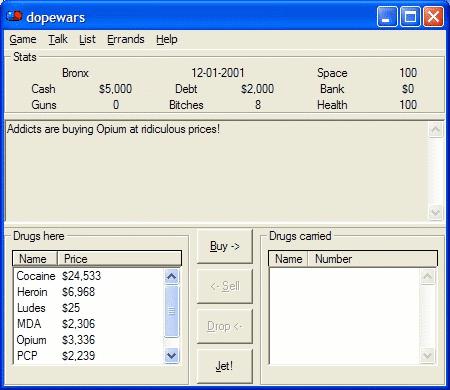Select MDA in the drug list
This screenshot has width=450, height=390.
tap(89, 324)
